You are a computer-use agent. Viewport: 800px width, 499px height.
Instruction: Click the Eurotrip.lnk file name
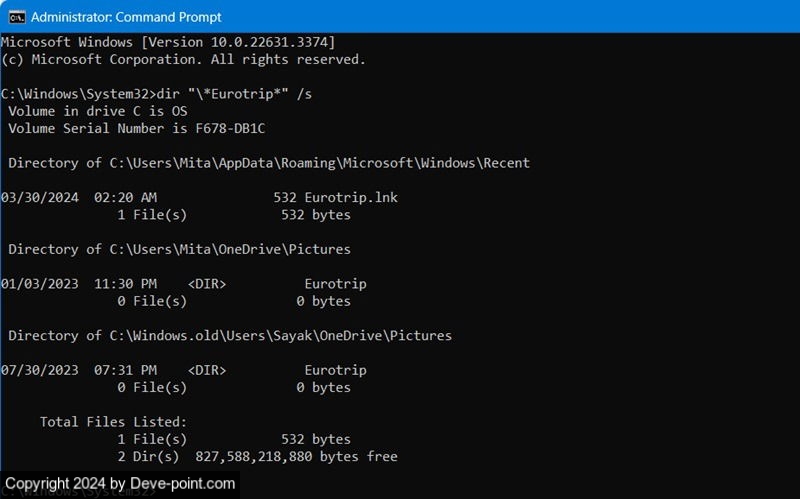pos(351,197)
